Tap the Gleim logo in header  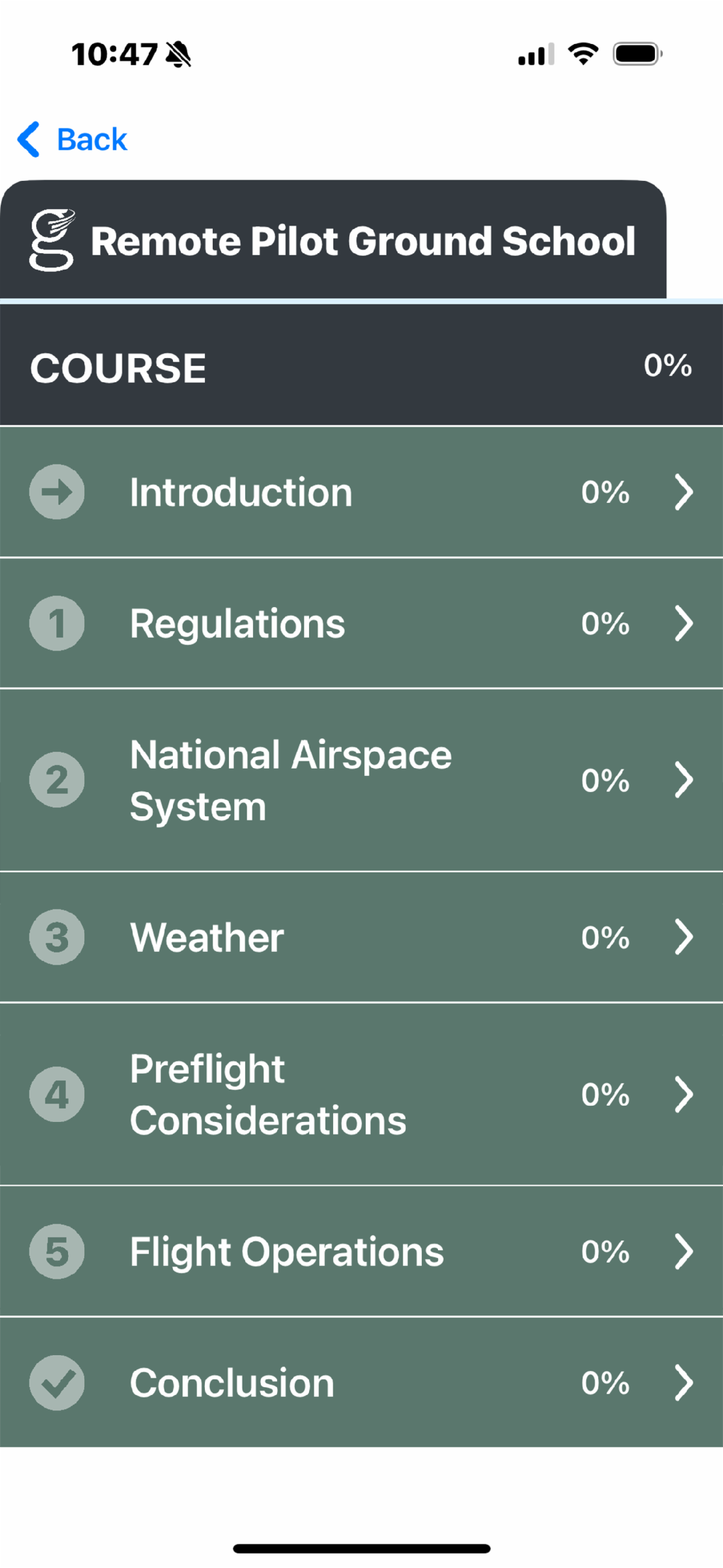52,240
